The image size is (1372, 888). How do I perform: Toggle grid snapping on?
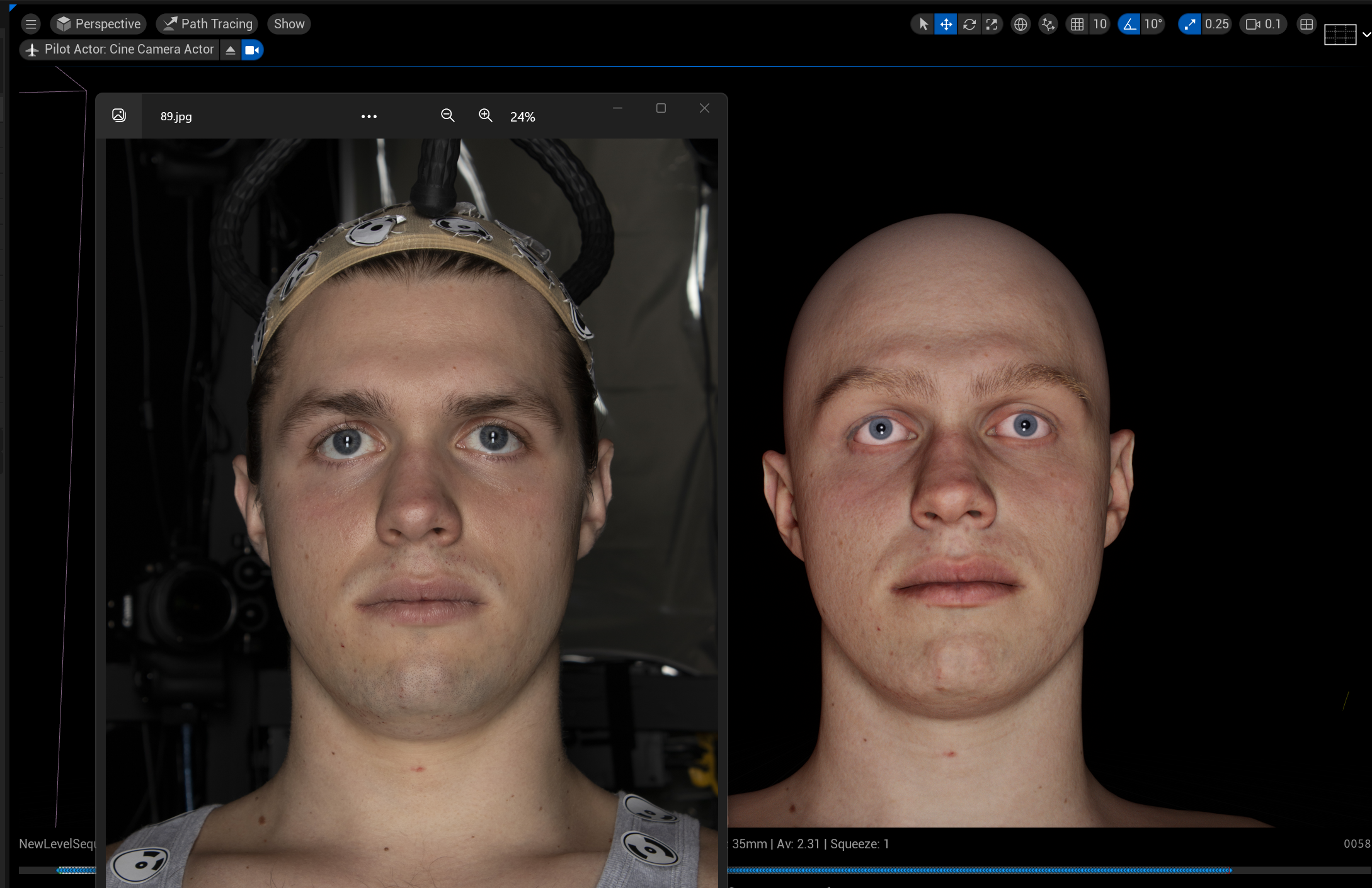click(1077, 24)
